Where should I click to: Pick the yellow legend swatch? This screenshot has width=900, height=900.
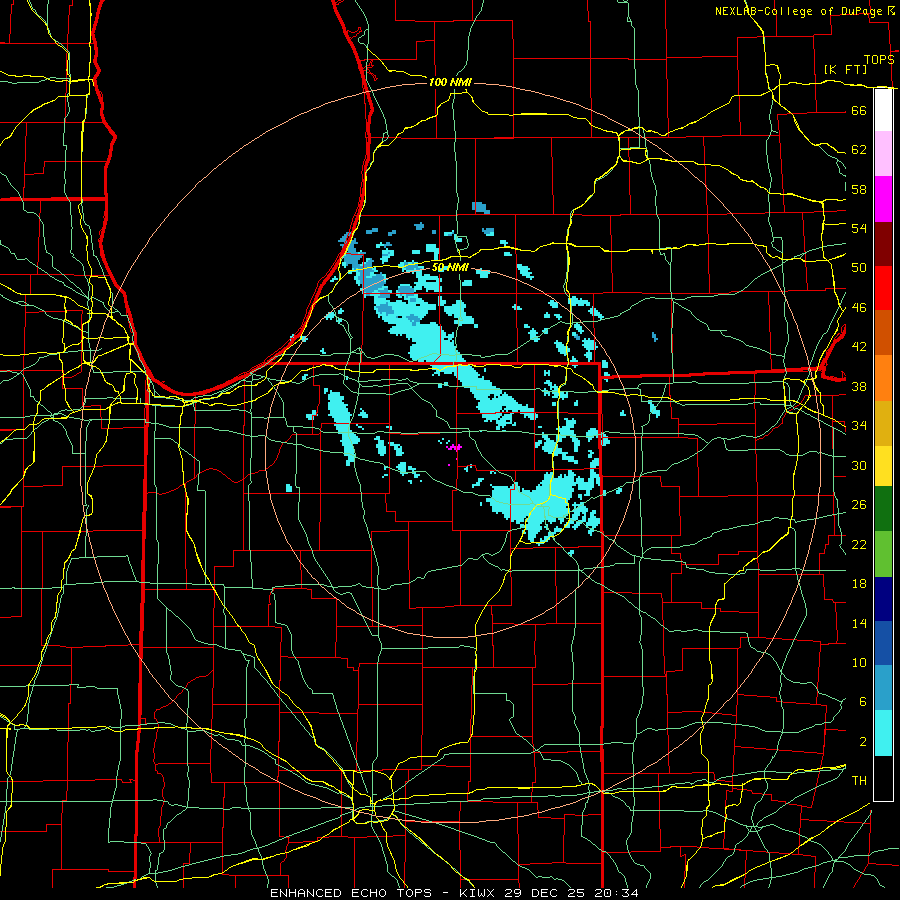(883, 466)
